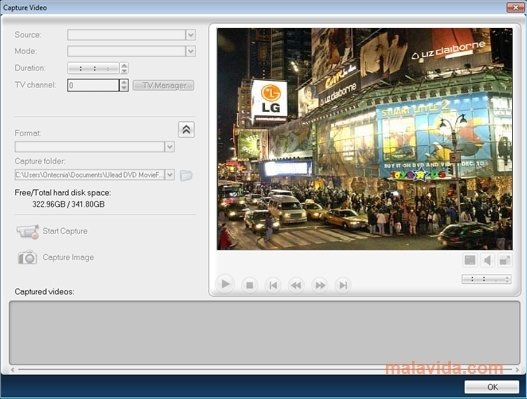Click the captured videos horizontal scrollbar
The height and width of the screenshot is (399, 527).
[265, 370]
